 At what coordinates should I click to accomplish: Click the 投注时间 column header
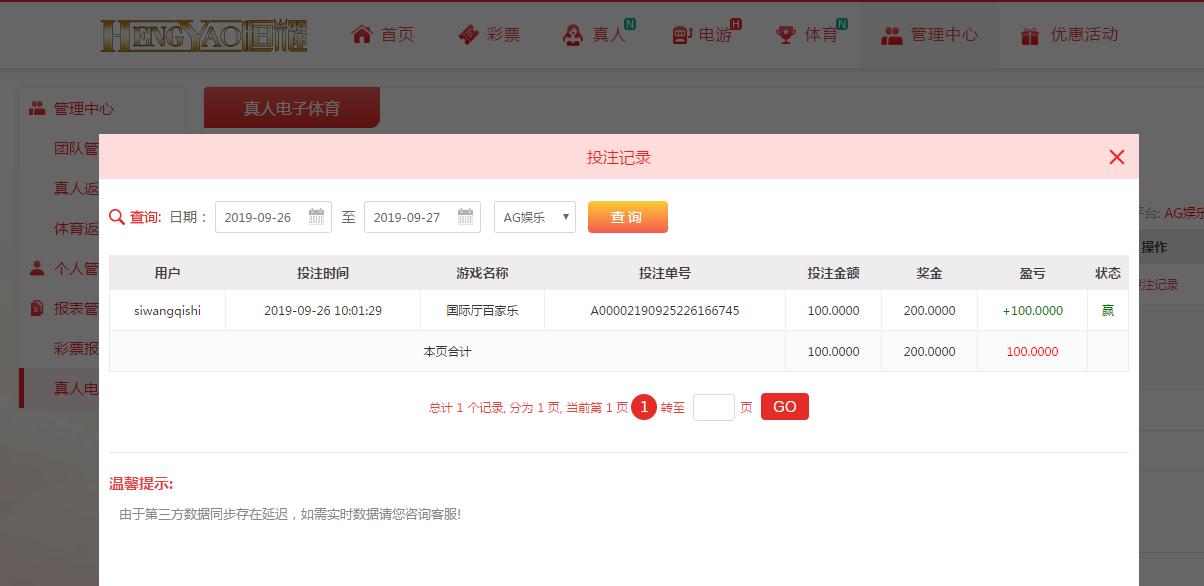323,273
